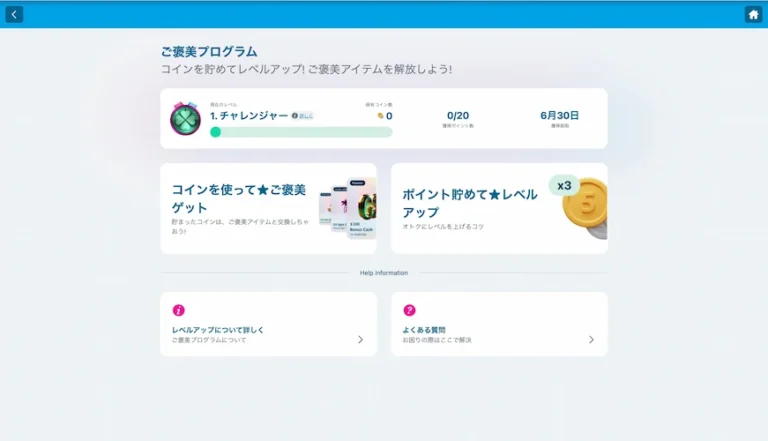Expand the レベルアップについて詳しく chevron arrow
Screen dimensions: 768x441
click(x=360, y=340)
